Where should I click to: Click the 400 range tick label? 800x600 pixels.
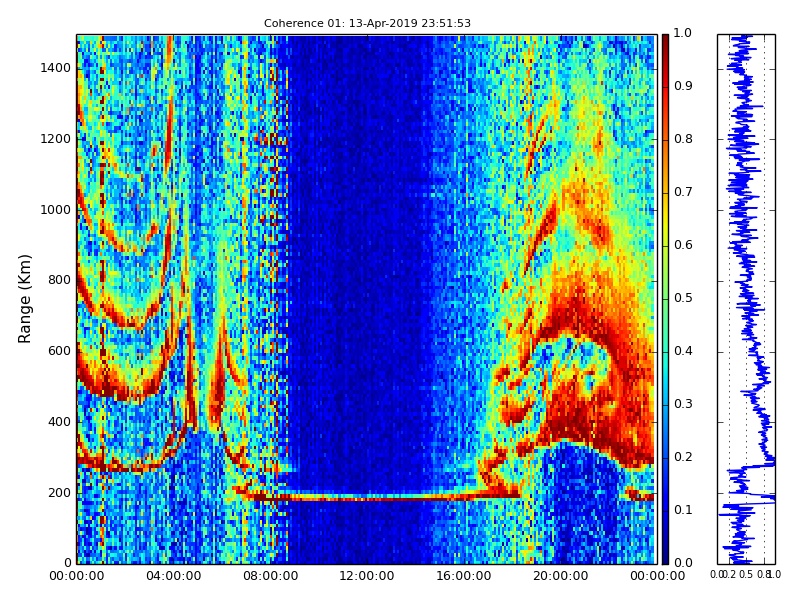pos(59,422)
